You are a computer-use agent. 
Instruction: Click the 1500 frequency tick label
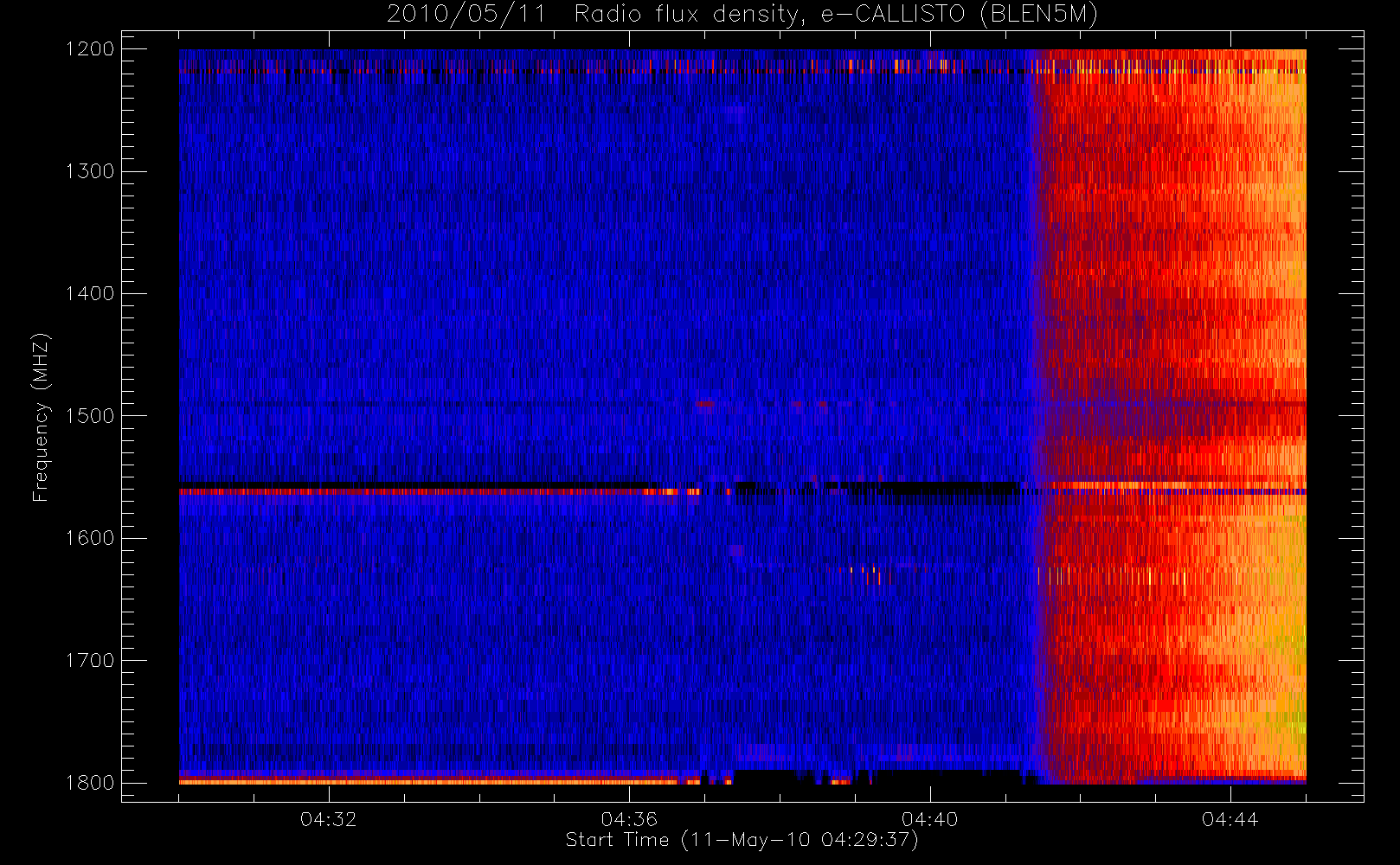90,416
